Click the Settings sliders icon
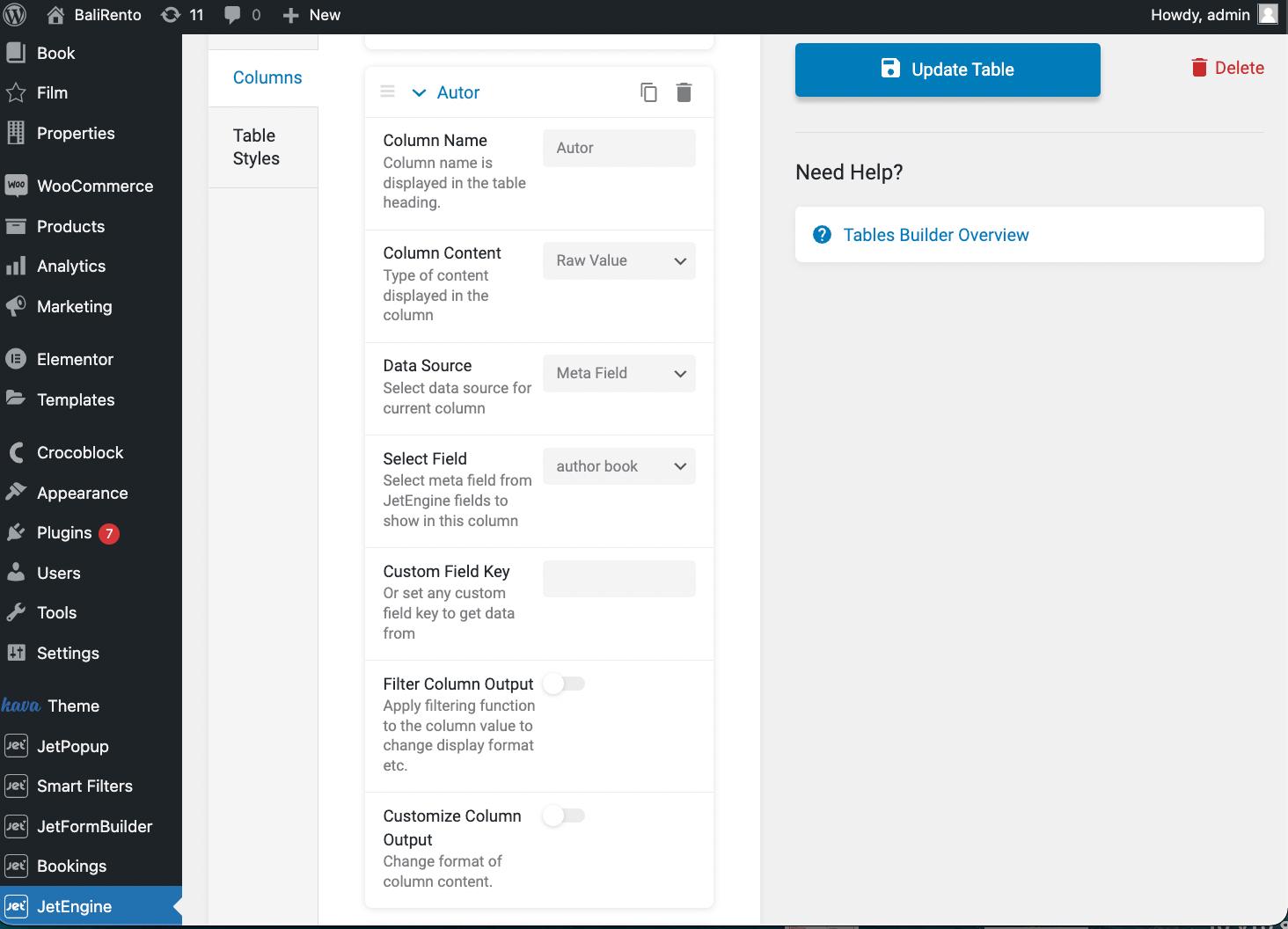 click(x=16, y=653)
